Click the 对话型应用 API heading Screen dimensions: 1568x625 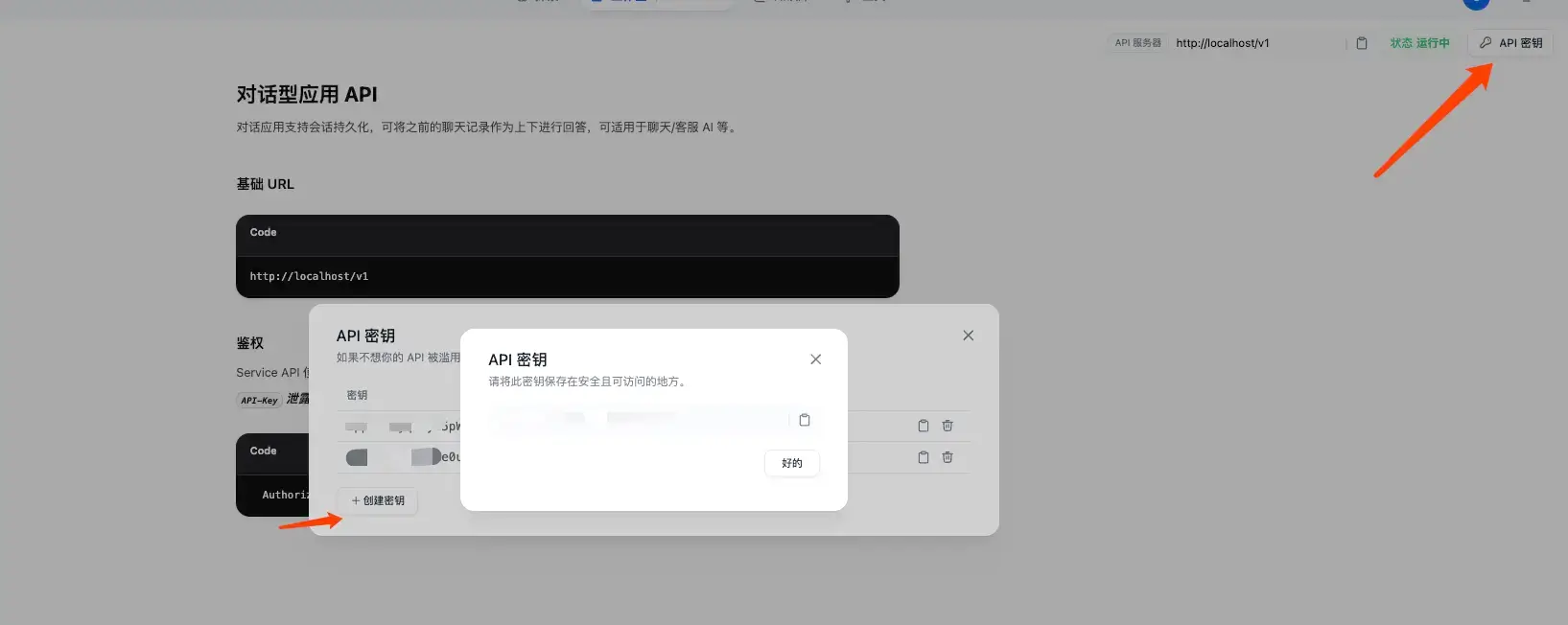[x=307, y=95]
